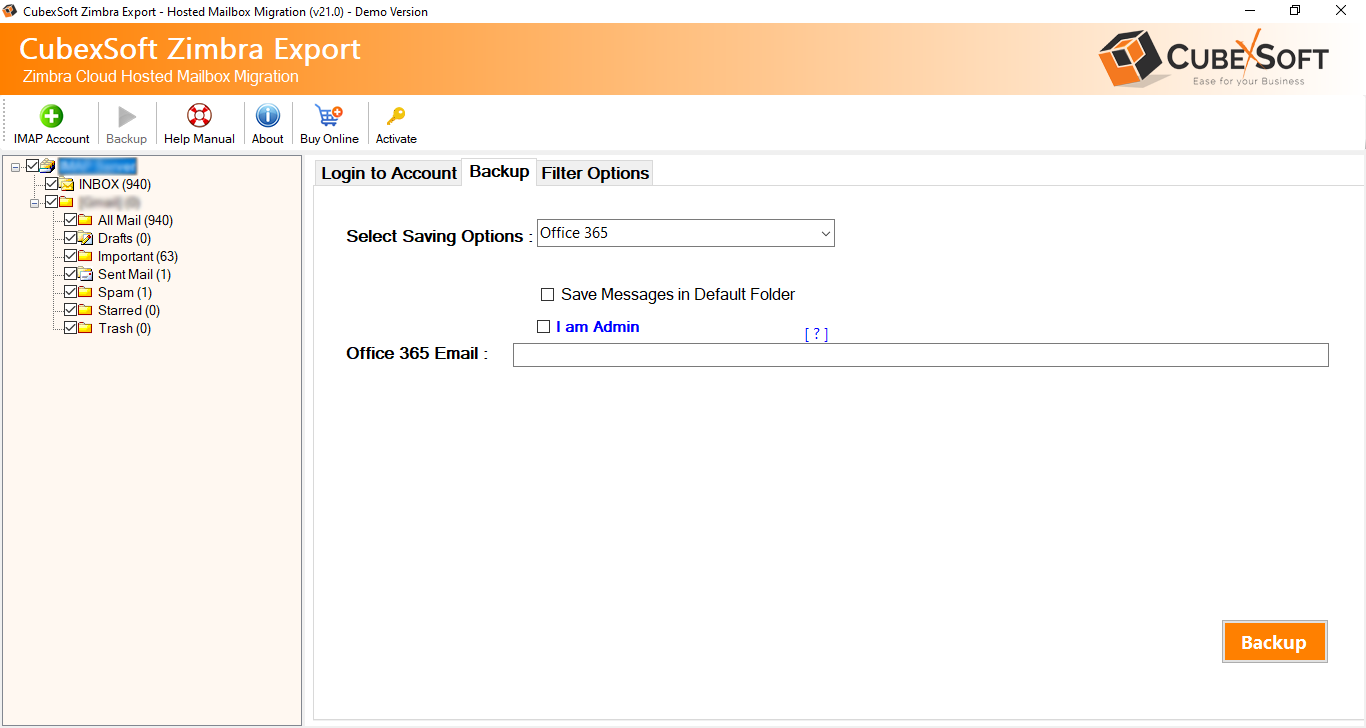Click the Spam folder icon
1366x728 pixels.
(x=86, y=292)
